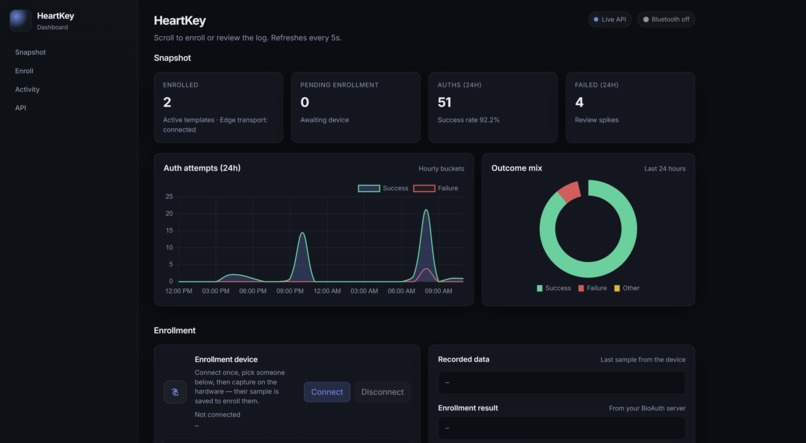The width and height of the screenshot is (806, 443).
Task: Toggle Failure in Outcome mix legend
Action: (592, 288)
